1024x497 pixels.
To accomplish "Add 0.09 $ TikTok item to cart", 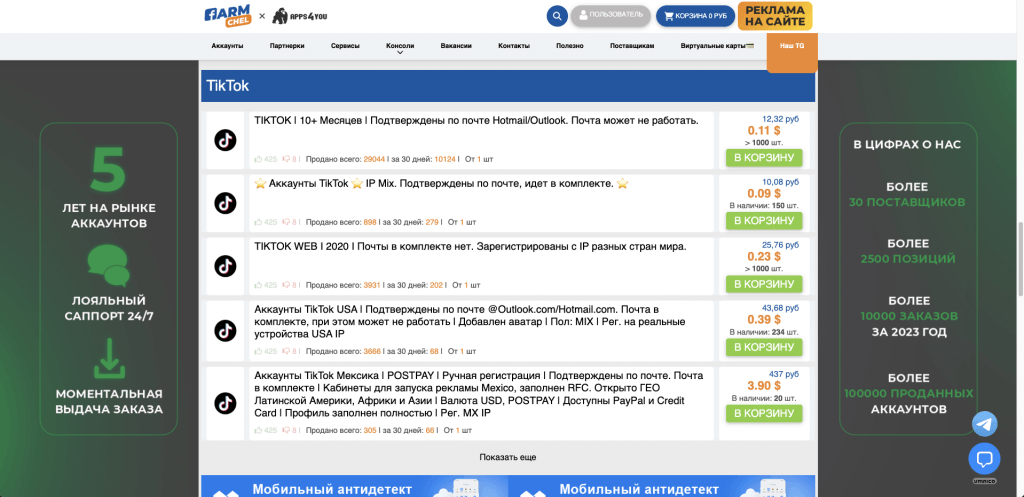I will click(763, 221).
